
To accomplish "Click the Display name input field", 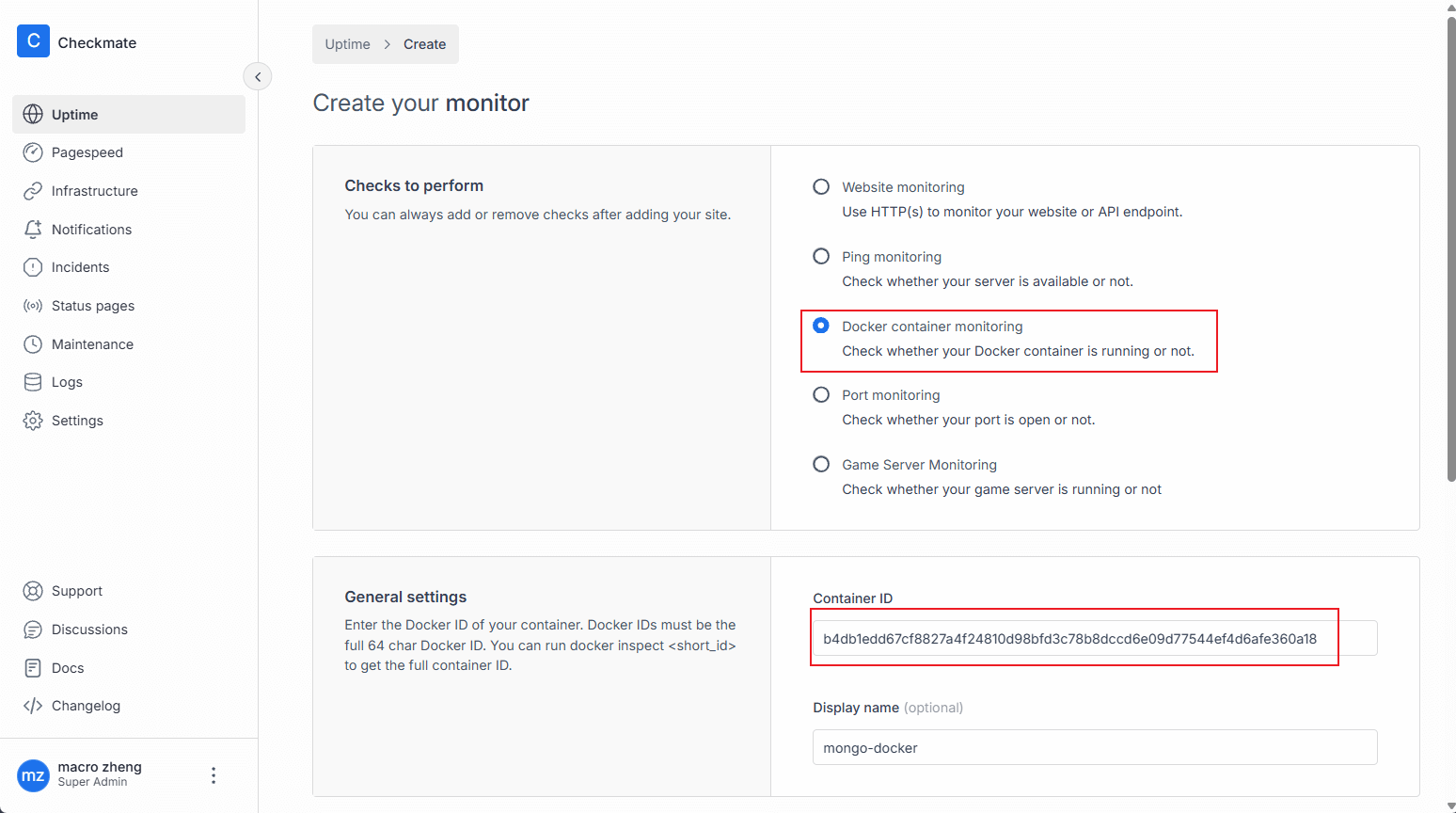I will pos(1094,748).
